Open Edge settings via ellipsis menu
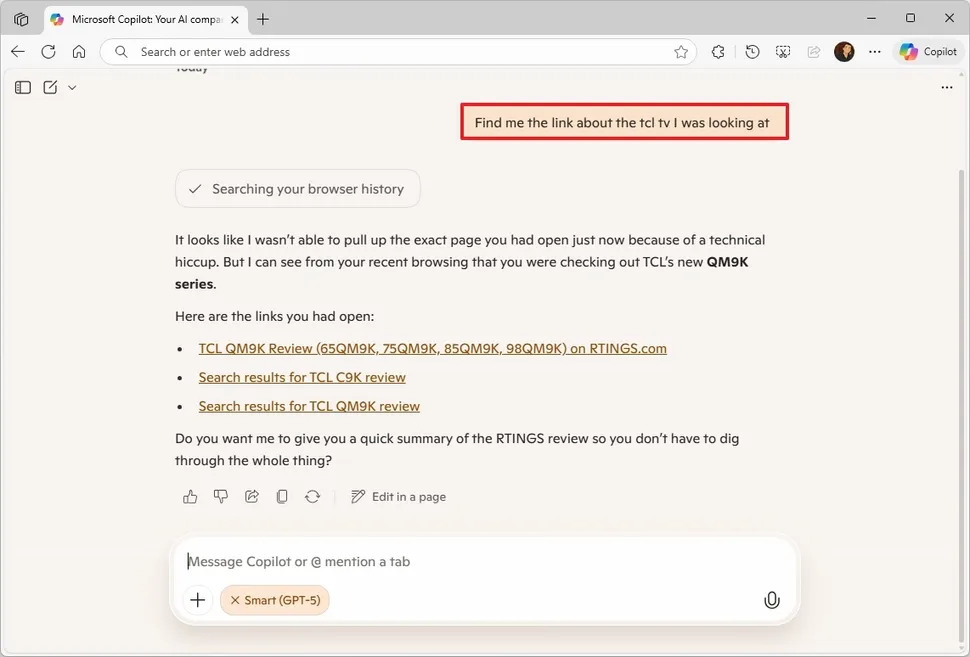Screen dimensions: 970x657 (x=875, y=51)
